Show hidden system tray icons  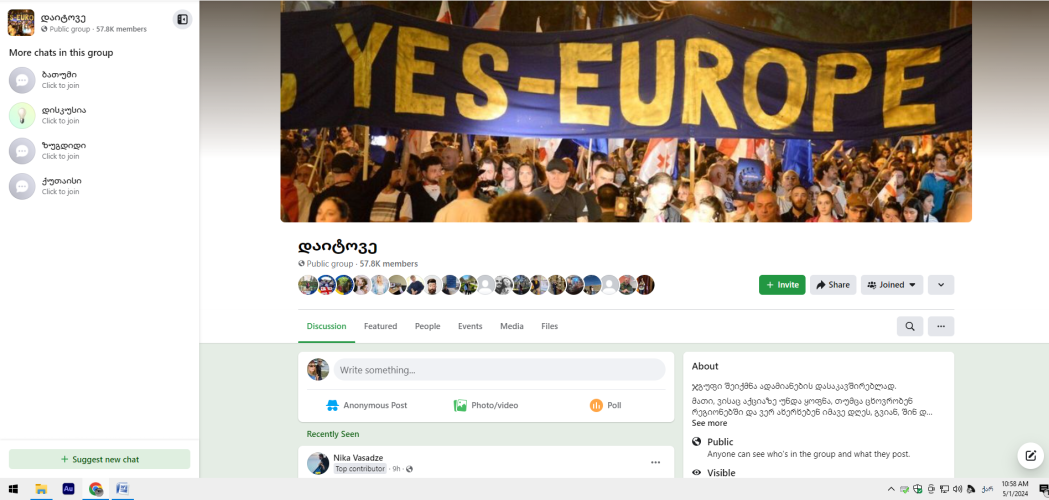890,489
